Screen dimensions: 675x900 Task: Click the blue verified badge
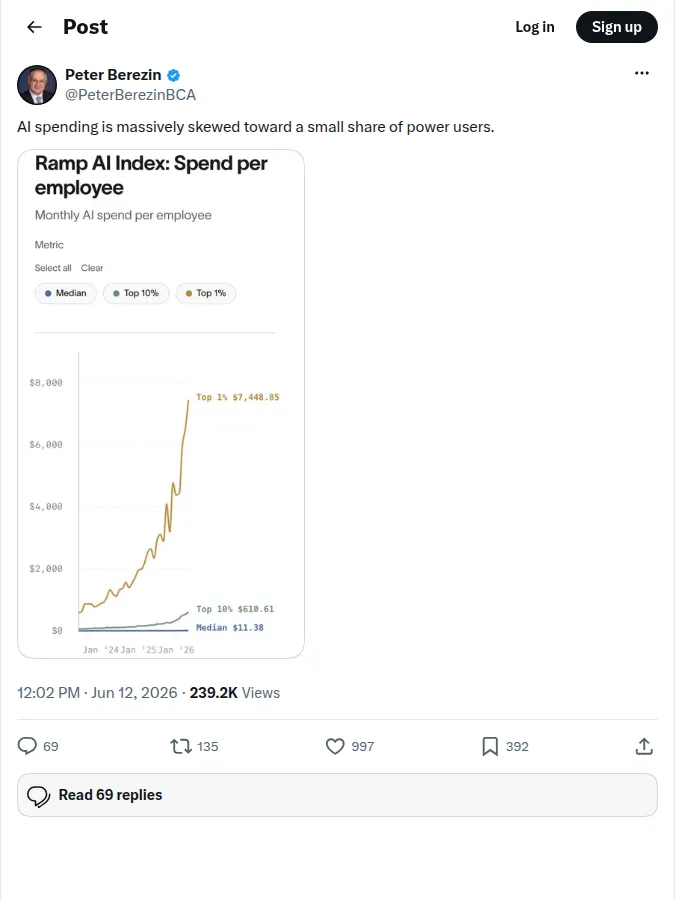pos(173,75)
